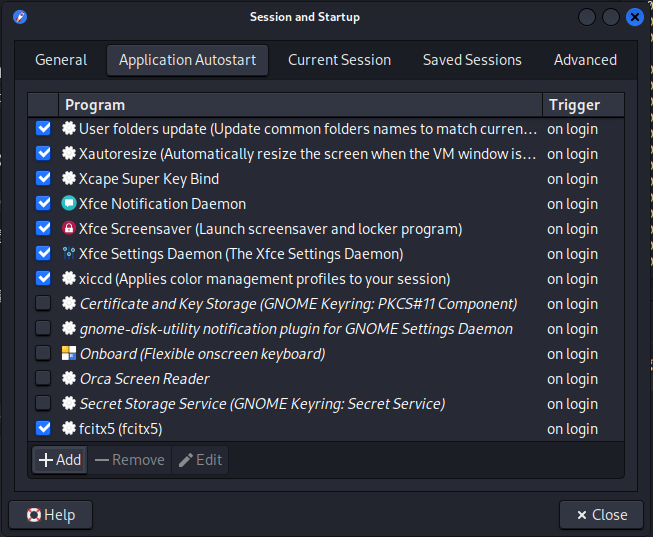Viewport: 653px width, 537px height.
Task: Click the Trigger column header
Action: click(583, 105)
